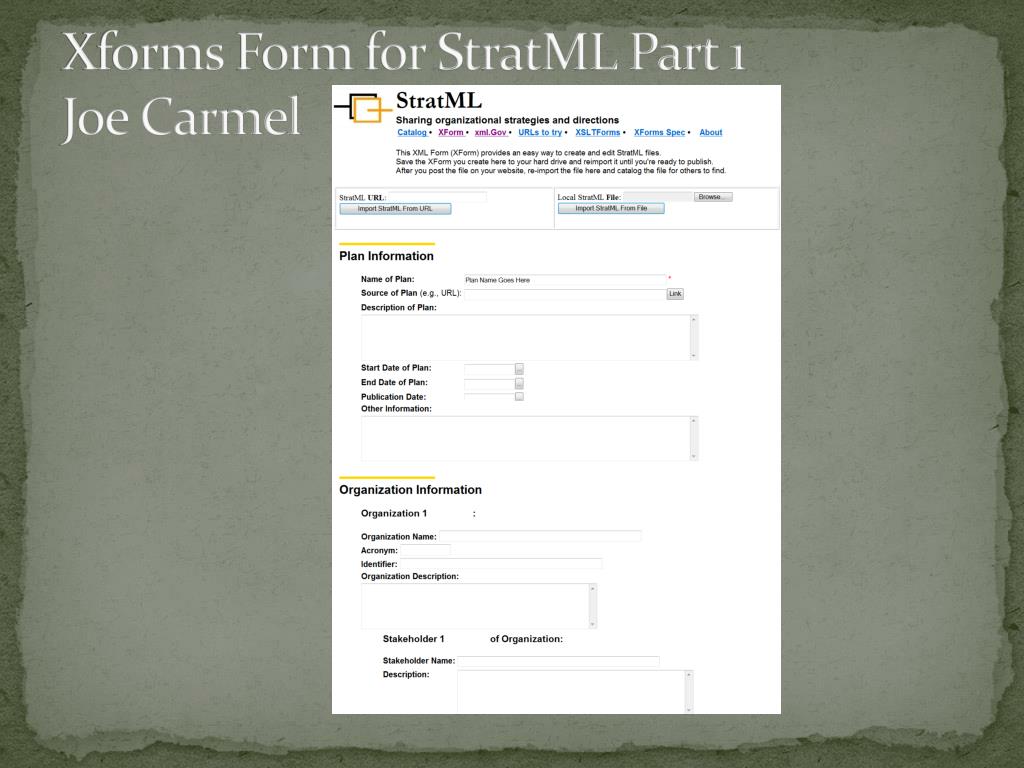Click the Organization Description scrollbar
Screen dimensions: 1024x768
593,606
